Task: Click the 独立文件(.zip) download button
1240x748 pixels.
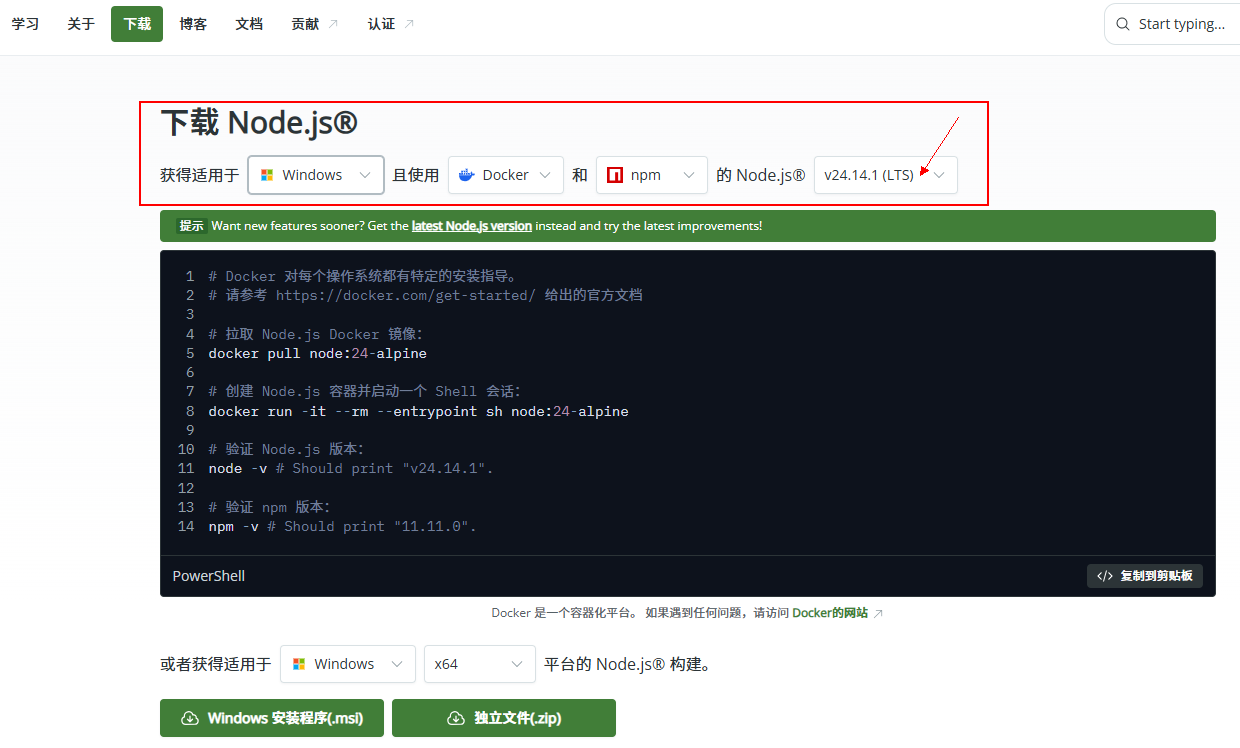Action: (504, 718)
